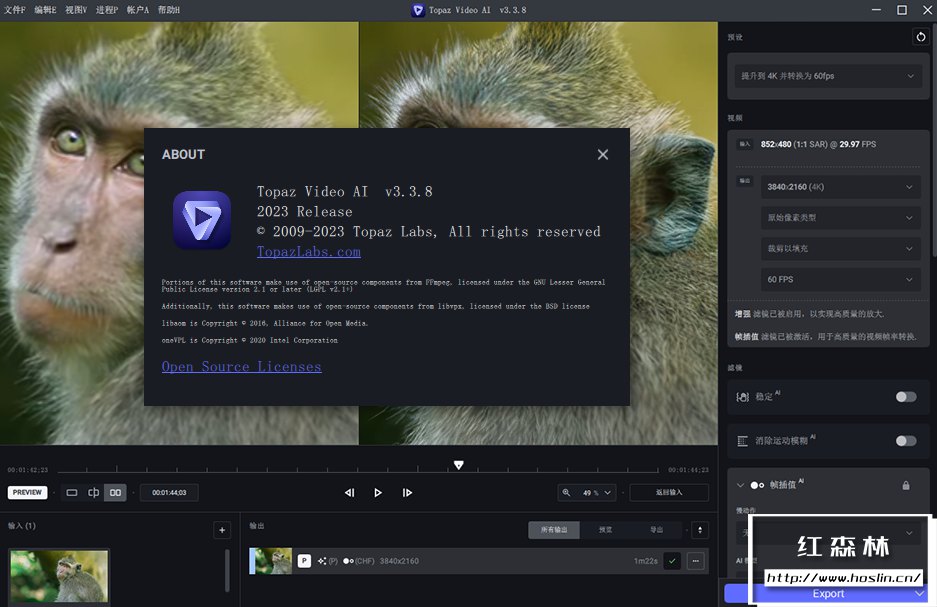Switch to the 所有输出 tab
The height and width of the screenshot is (607, 937).
click(554, 530)
